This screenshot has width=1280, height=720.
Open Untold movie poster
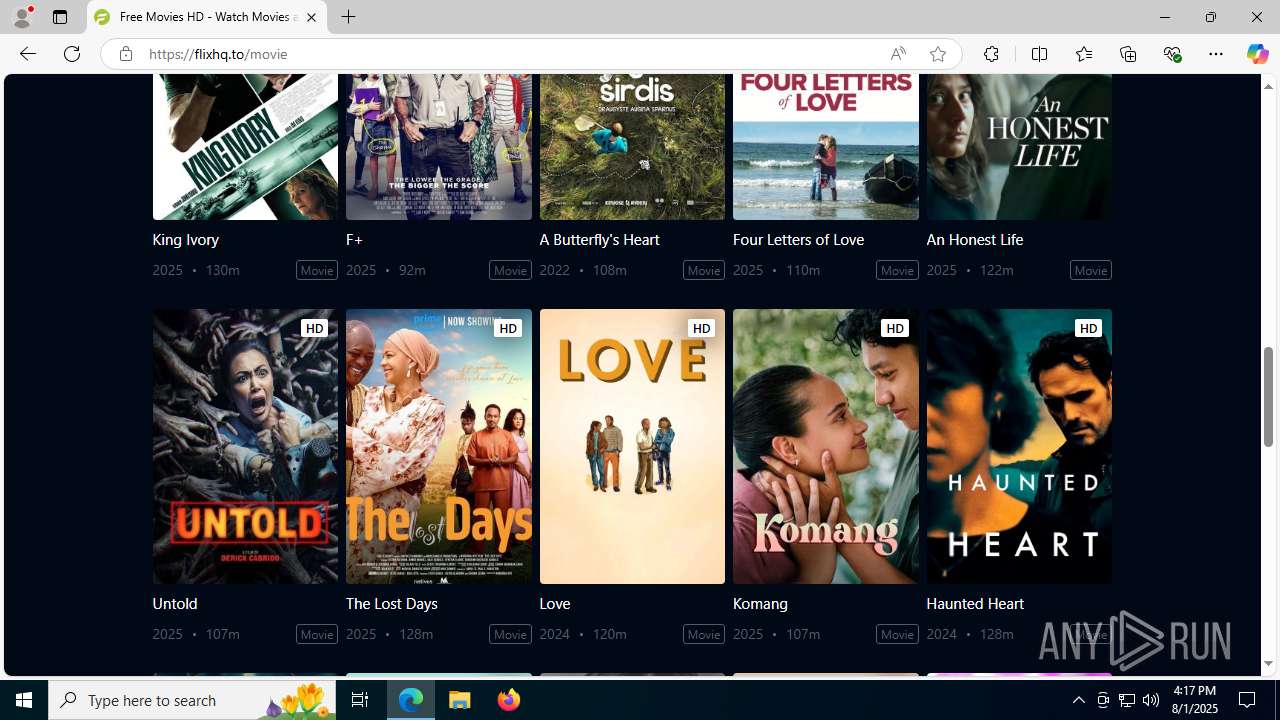(245, 446)
